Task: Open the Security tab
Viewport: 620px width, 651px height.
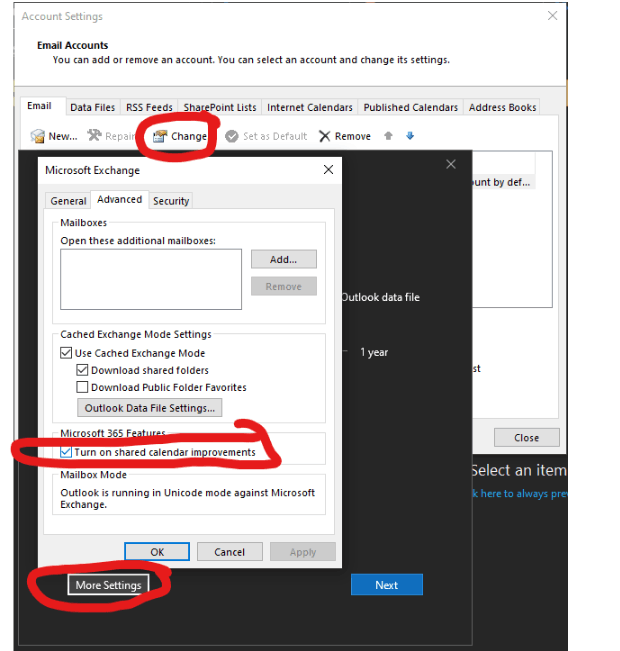Action: tap(171, 201)
